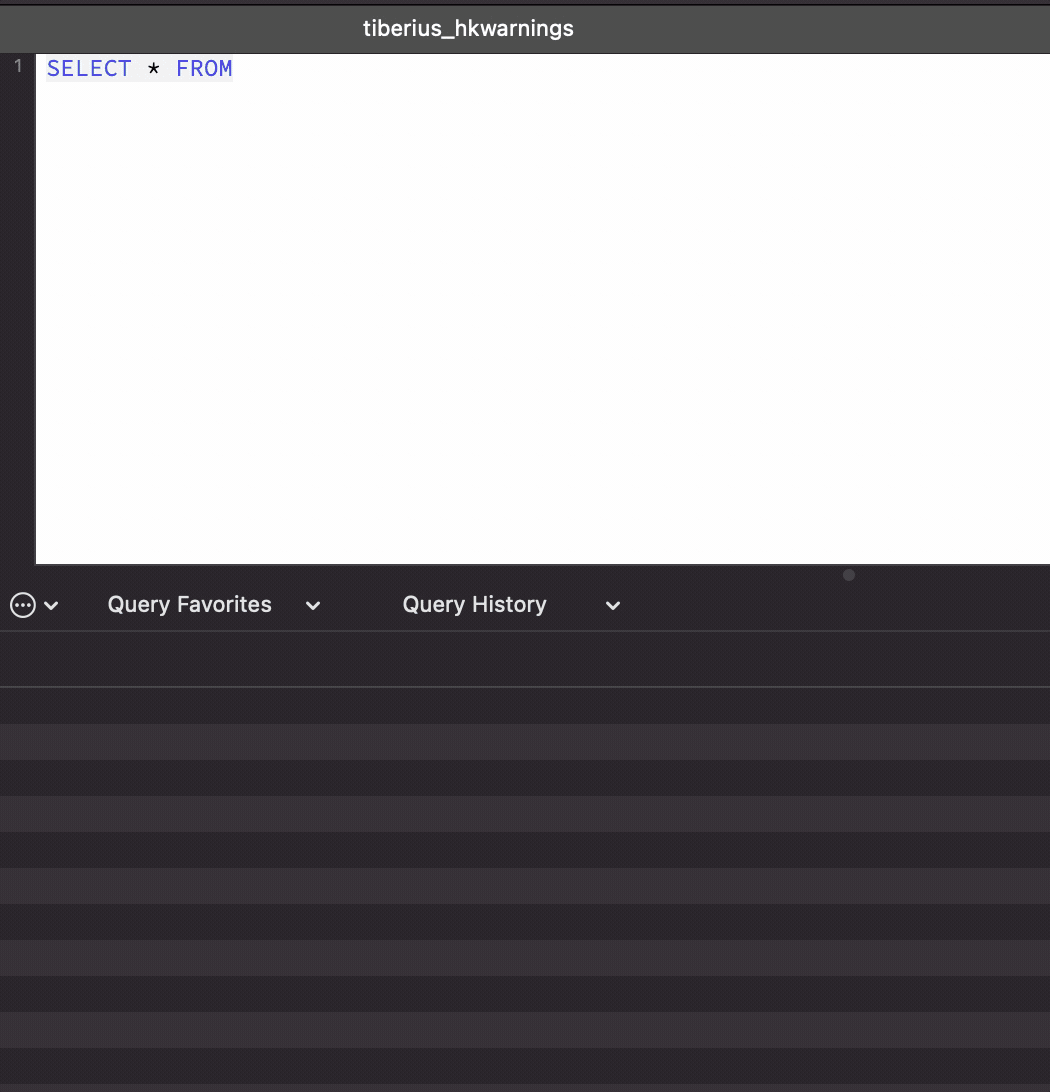Open the Query History list
The height and width of the screenshot is (1092, 1050).
coord(474,604)
